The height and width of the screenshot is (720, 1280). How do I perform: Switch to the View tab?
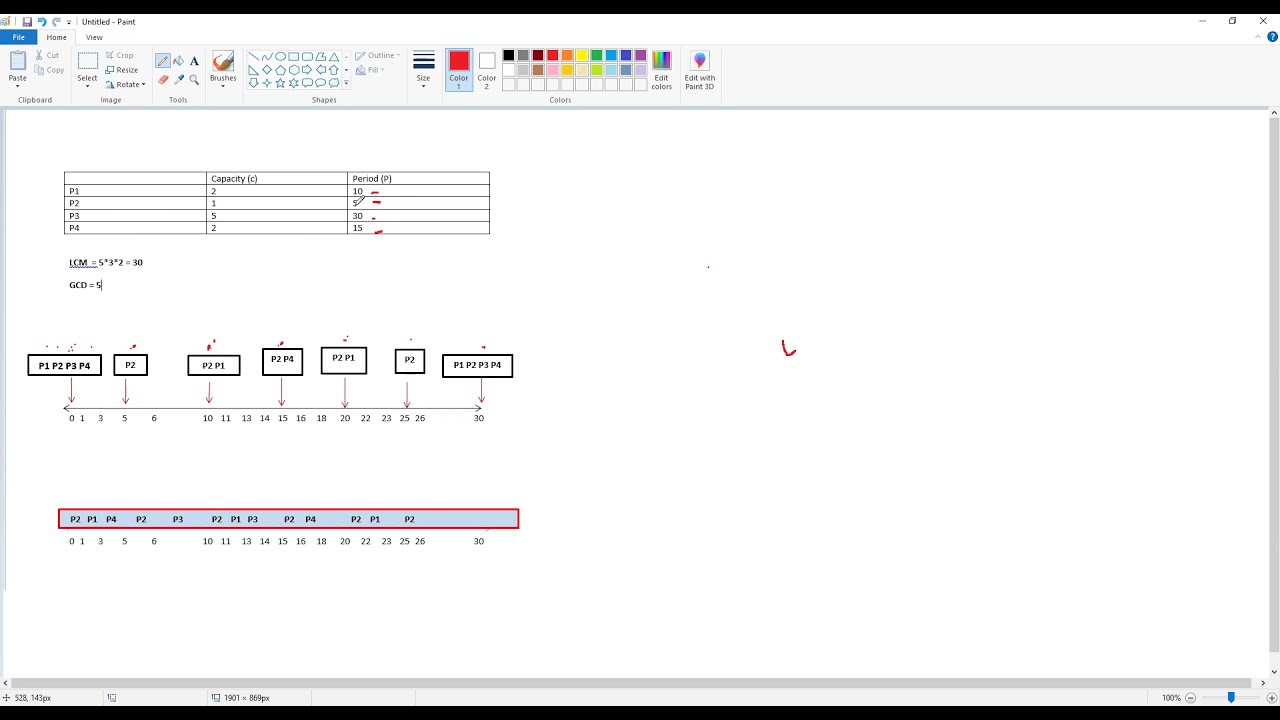point(94,37)
